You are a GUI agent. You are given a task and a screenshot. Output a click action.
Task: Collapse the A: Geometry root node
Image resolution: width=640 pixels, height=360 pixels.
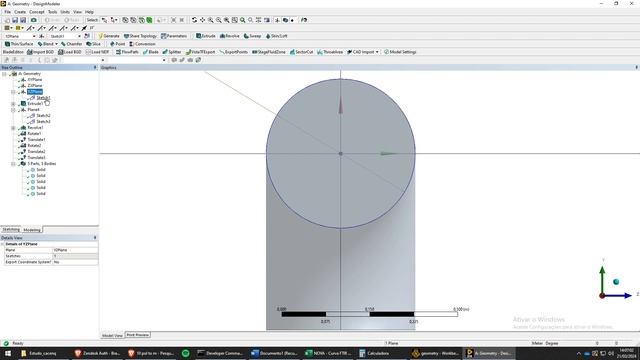tap(4, 74)
